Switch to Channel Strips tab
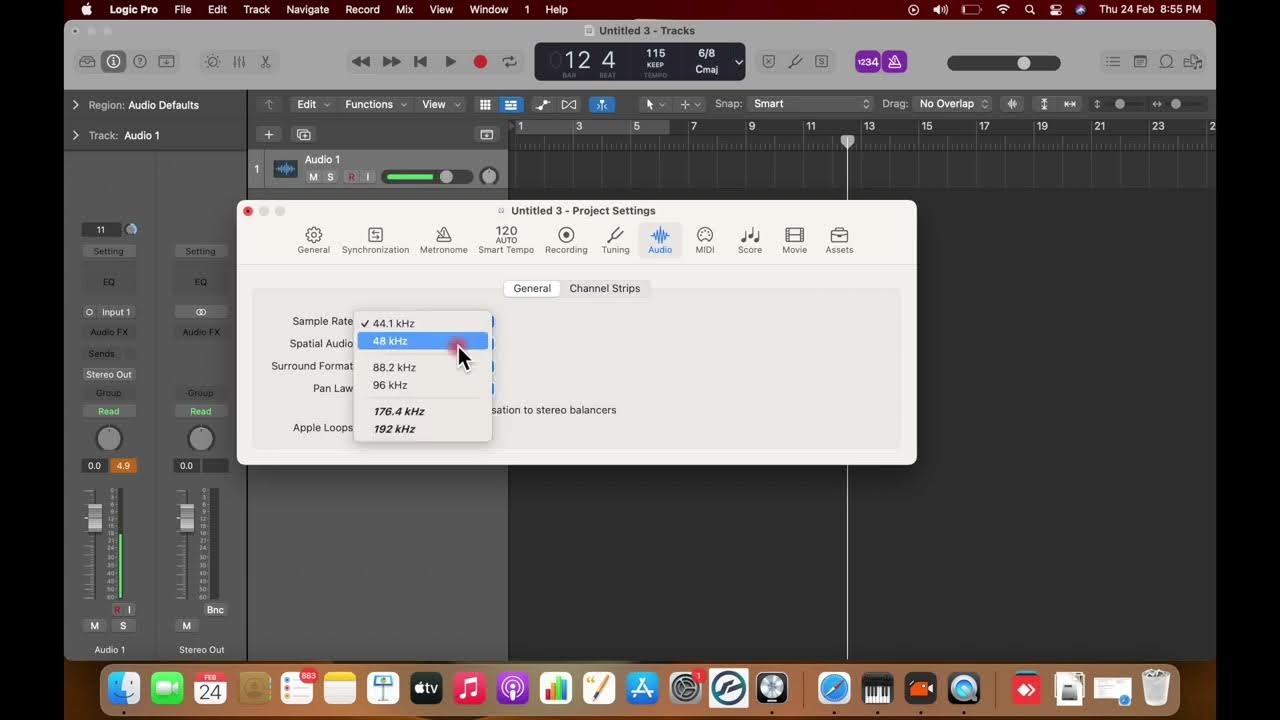Screen dimensions: 1280x720 coord(605,288)
